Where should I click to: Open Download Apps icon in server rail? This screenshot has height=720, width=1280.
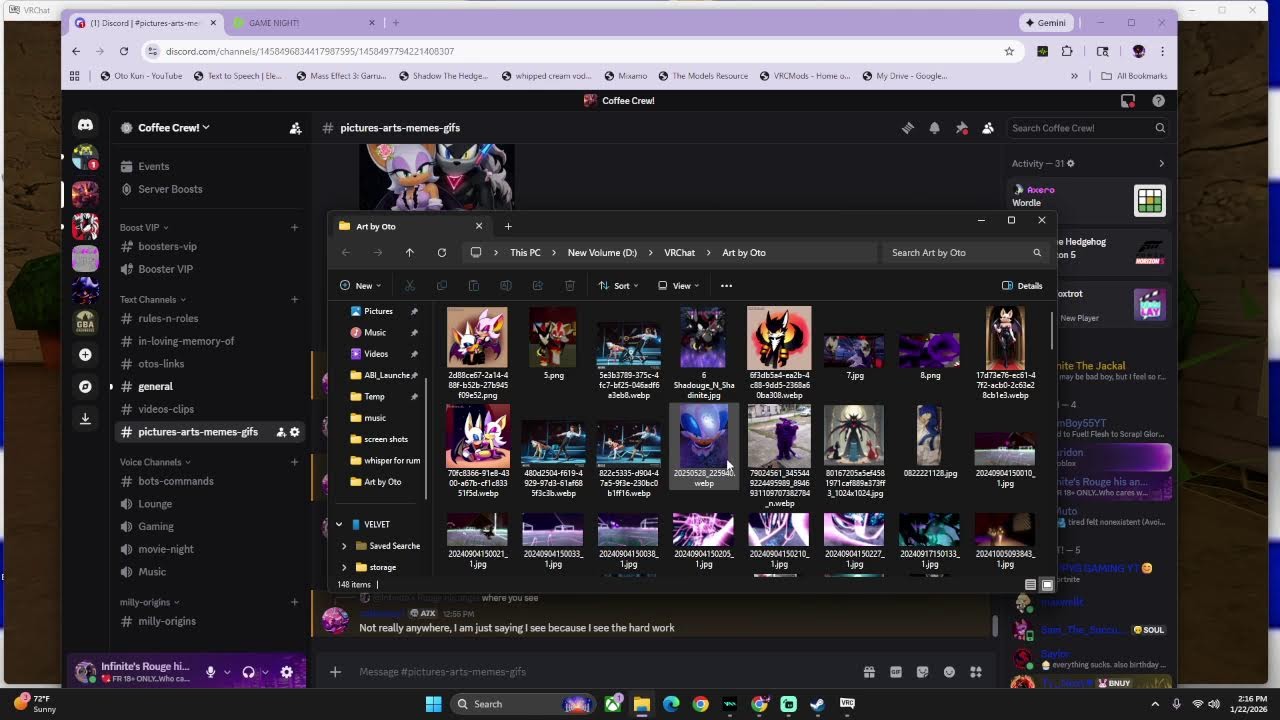(85, 418)
